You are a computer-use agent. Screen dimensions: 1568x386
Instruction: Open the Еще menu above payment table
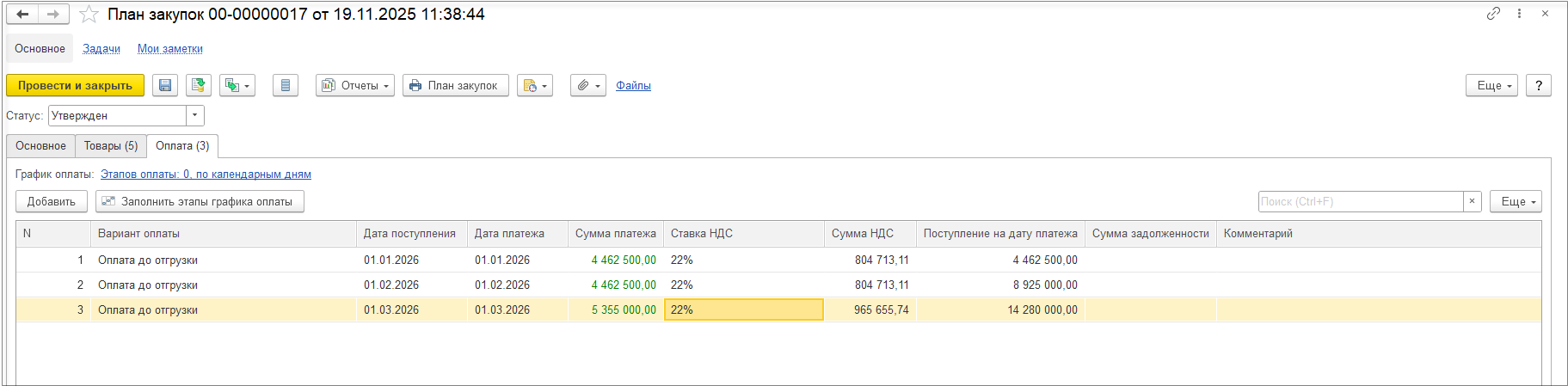click(1516, 202)
